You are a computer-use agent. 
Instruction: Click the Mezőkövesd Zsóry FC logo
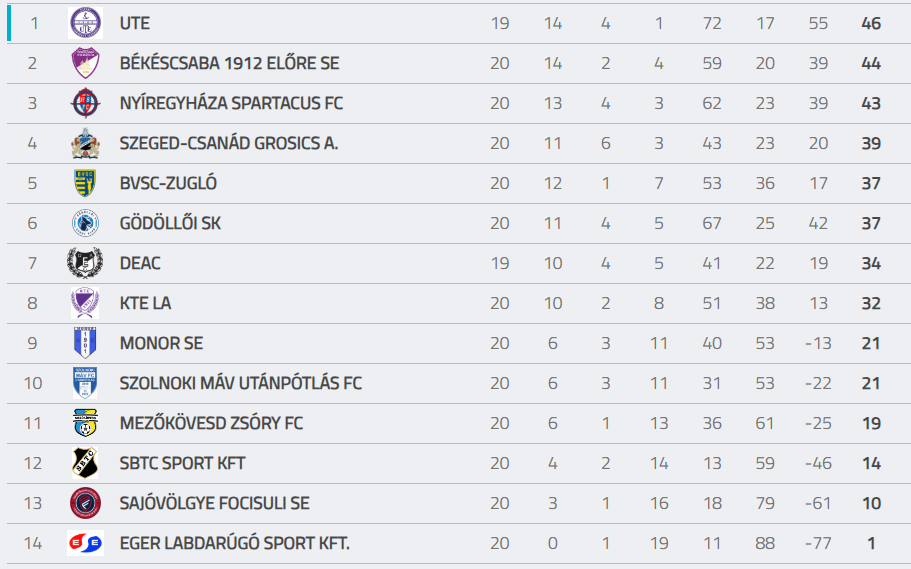click(85, 423)
